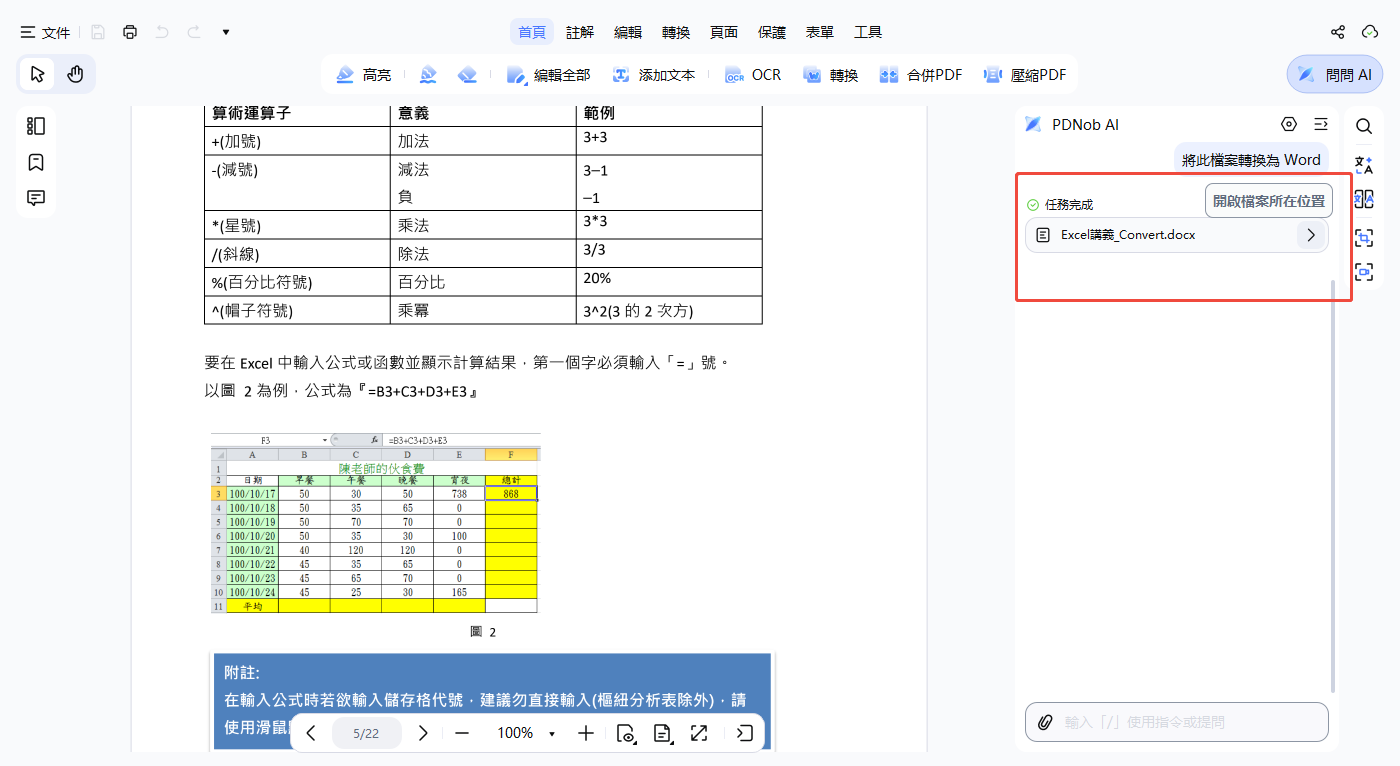Open PDNob AI settings hexagon icon
Screen dimensions: 1400x766
(x=1289, y=124)
